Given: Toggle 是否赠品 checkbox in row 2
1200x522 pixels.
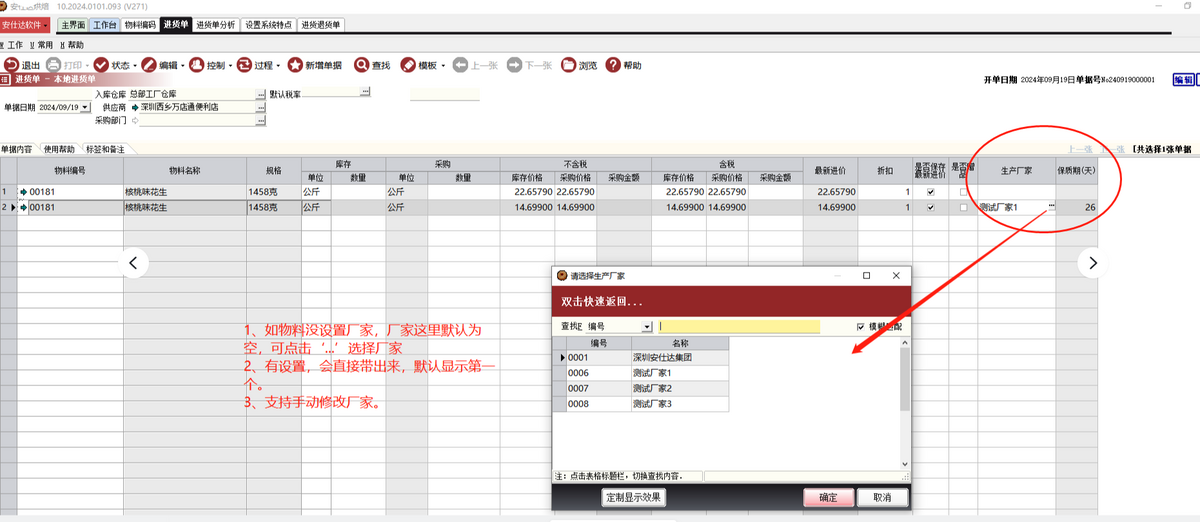Looking at the screenshot, I should click(x=963, y=207).
